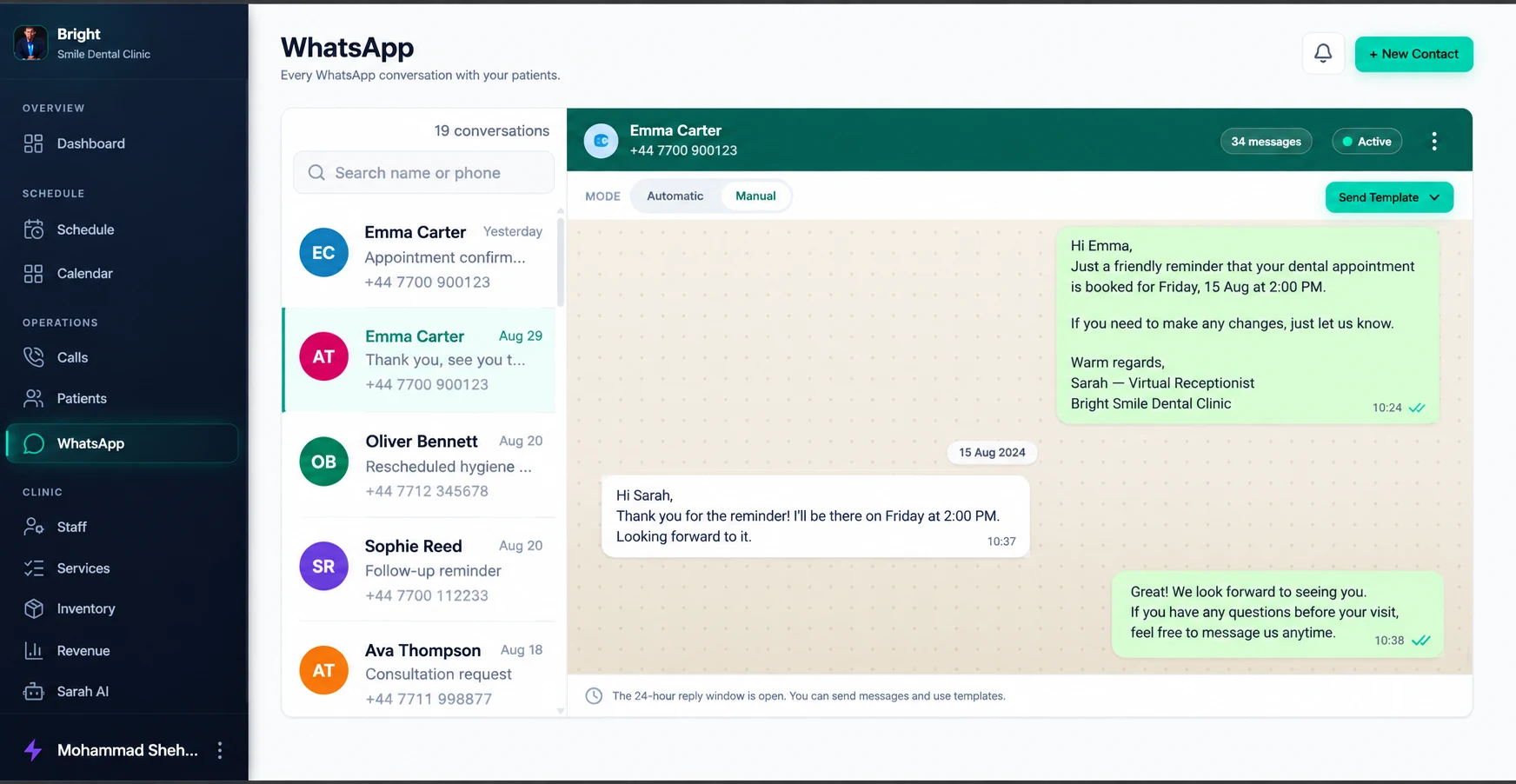This screenshot has width=1516, height=784.
Task: Click the Inventory box icon
Action: [33, 608]
